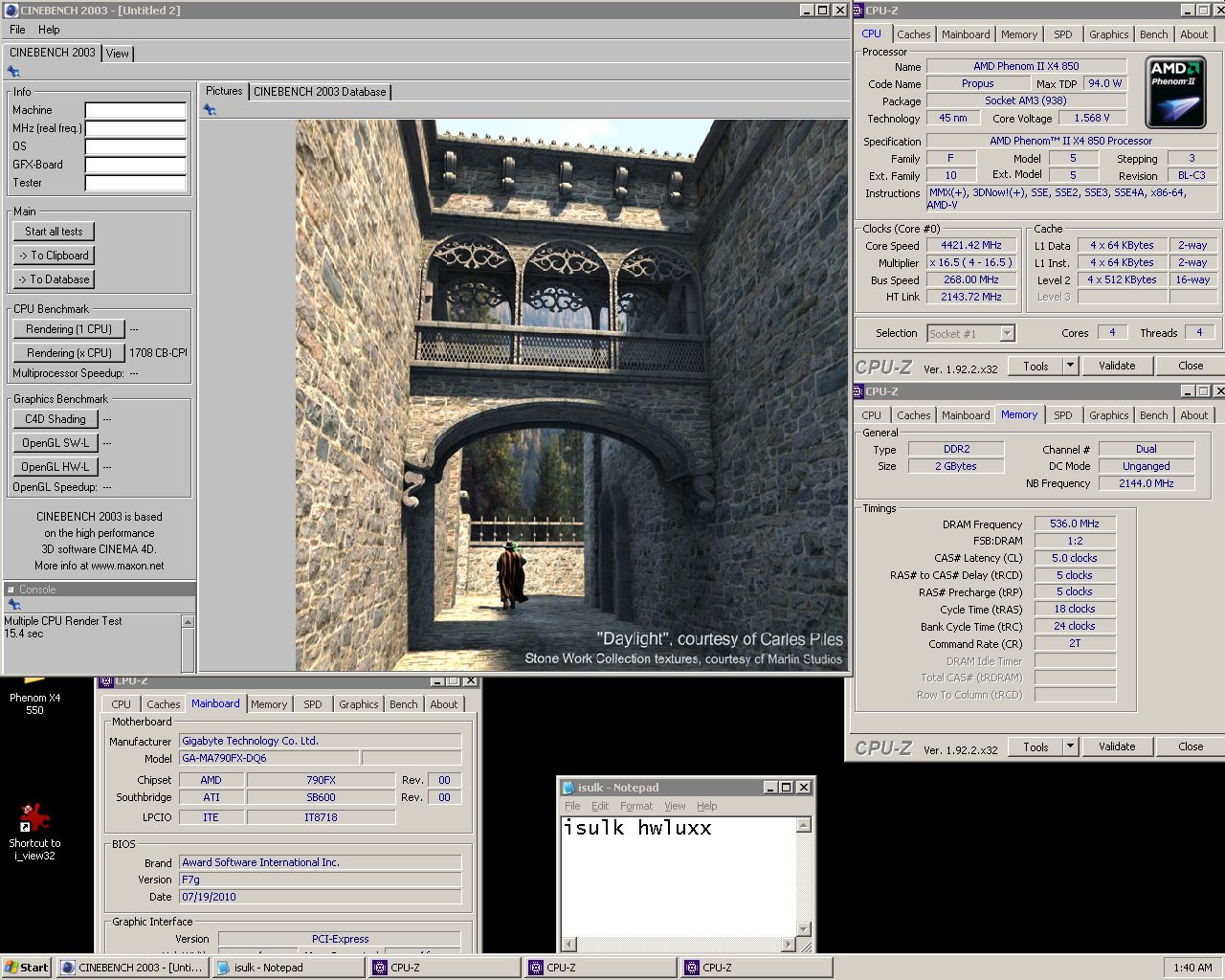
Task: Open Memory tab in Mainboard CPU-Z window
Action: coord(269,704)
